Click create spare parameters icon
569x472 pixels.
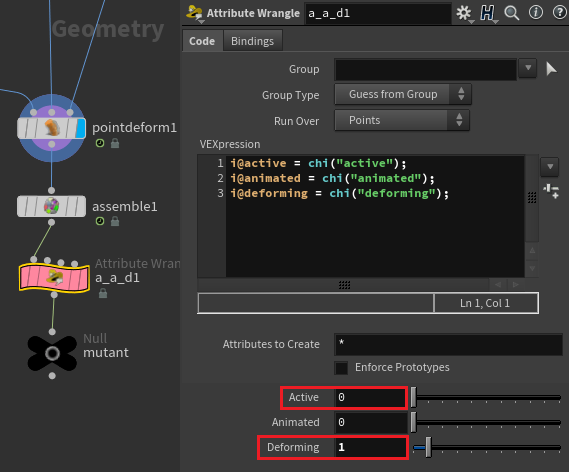pos(551,191)
